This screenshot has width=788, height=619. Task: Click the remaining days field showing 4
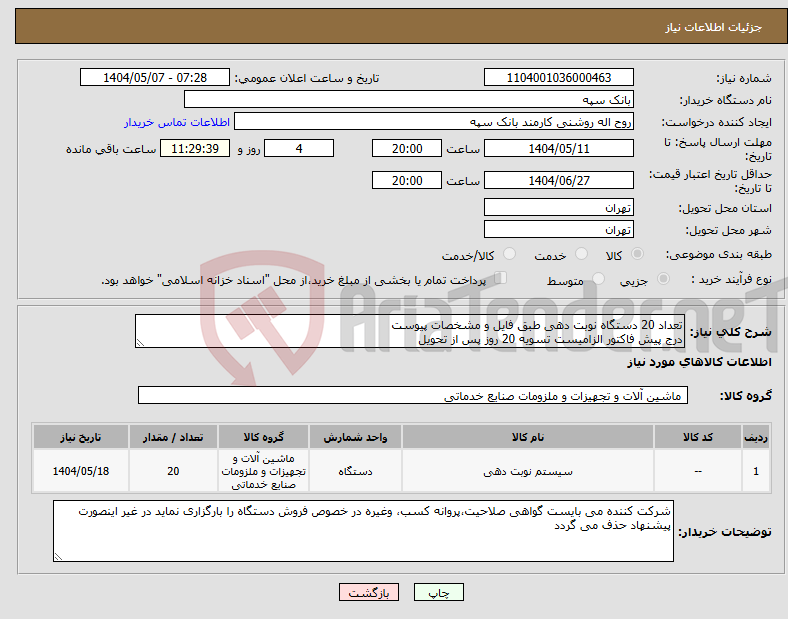299,149
